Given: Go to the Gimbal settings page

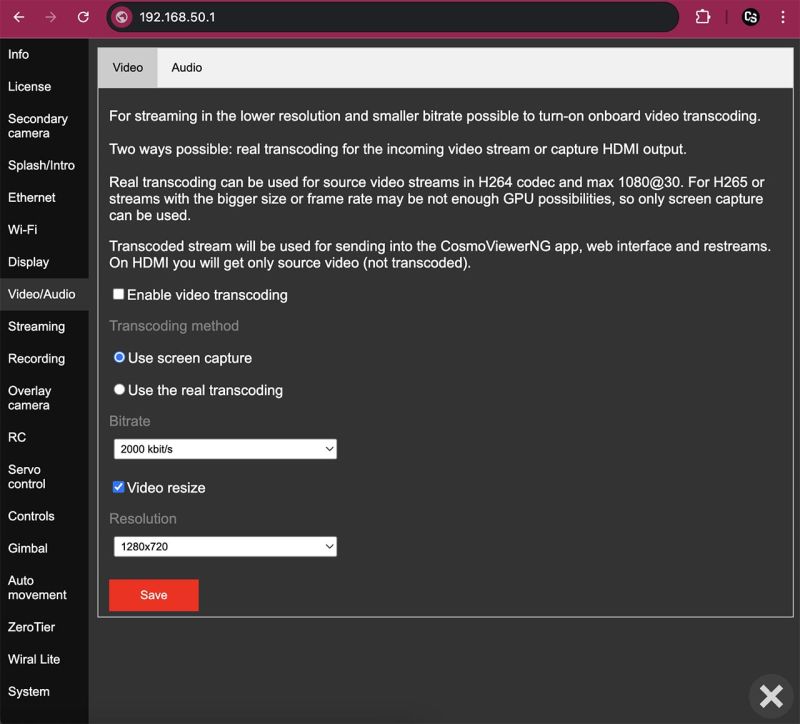Looking at the screenshot, I should point(28,548).
